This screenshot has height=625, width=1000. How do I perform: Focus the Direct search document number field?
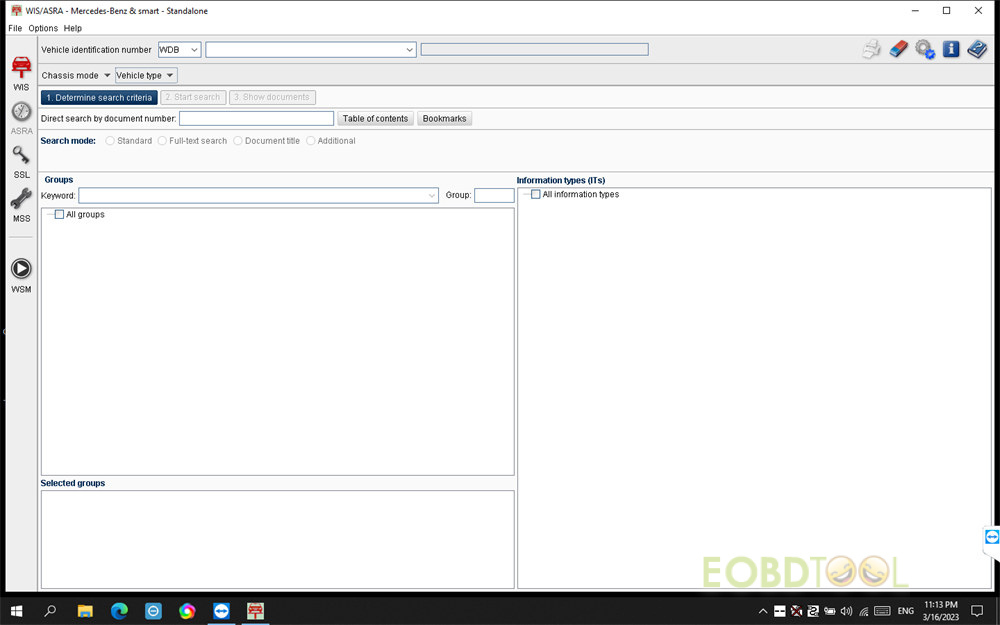click(x=256, y=119)
